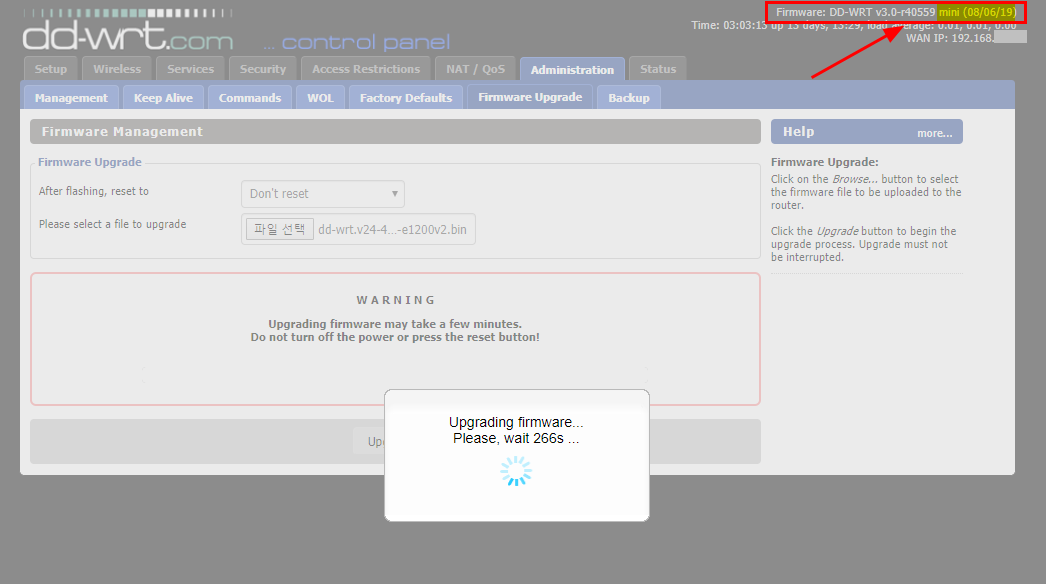The height and width of the screenshot is (584, 1046).
Task: Open the NAT / QoS tab
Action: [x=476, y=69]
